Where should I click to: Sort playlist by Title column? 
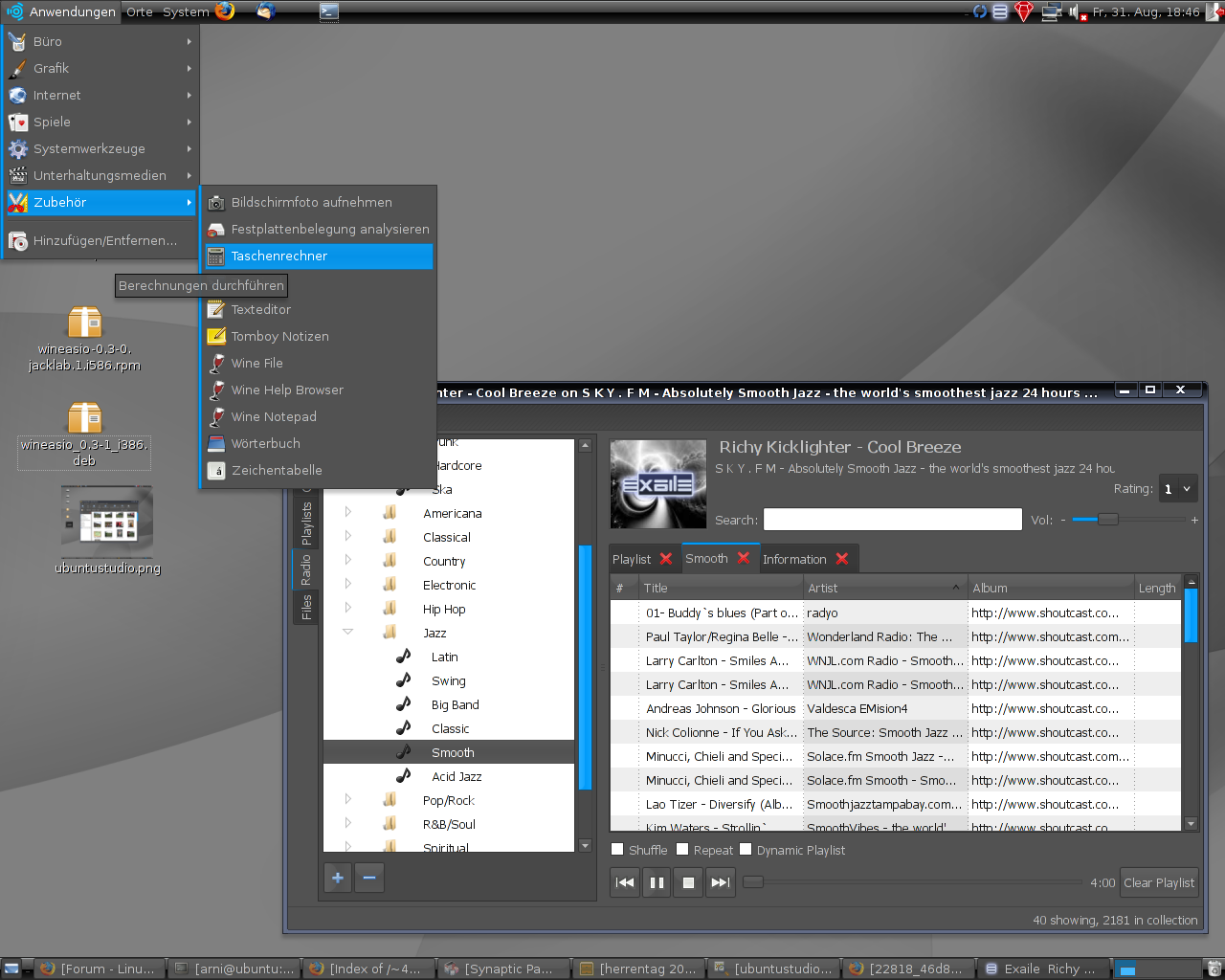point(721,588)
